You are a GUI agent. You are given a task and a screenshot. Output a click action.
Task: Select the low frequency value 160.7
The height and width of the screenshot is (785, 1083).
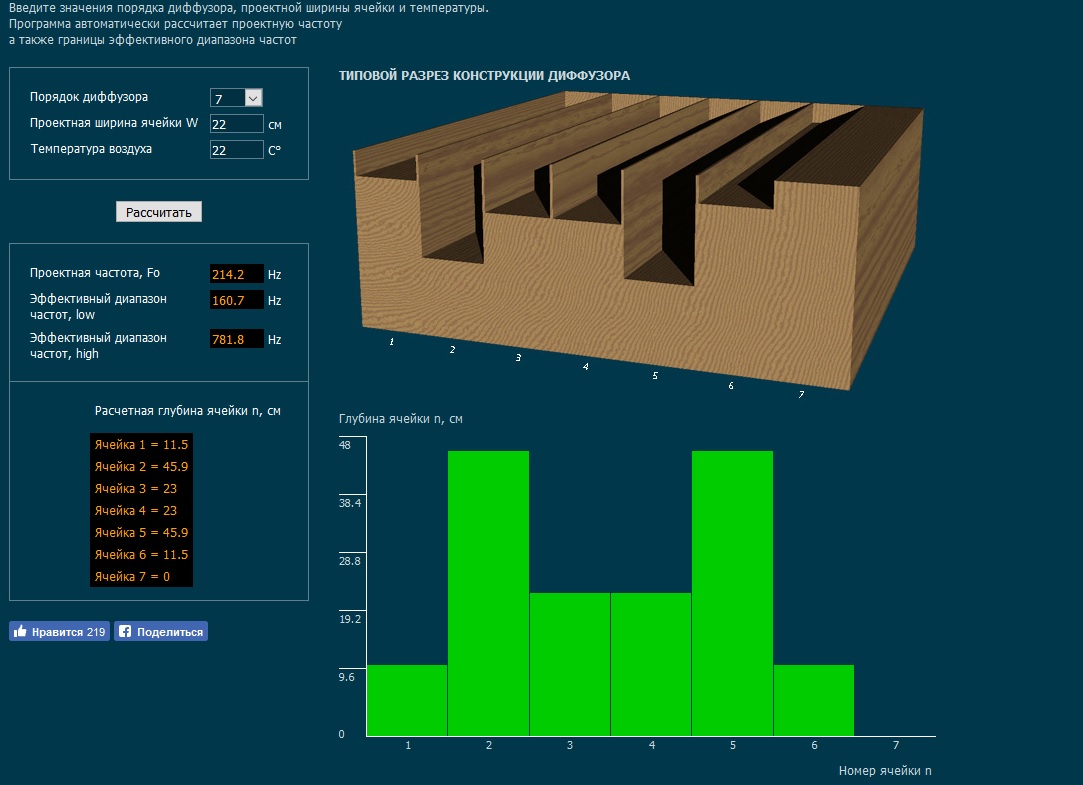(236, 300)
